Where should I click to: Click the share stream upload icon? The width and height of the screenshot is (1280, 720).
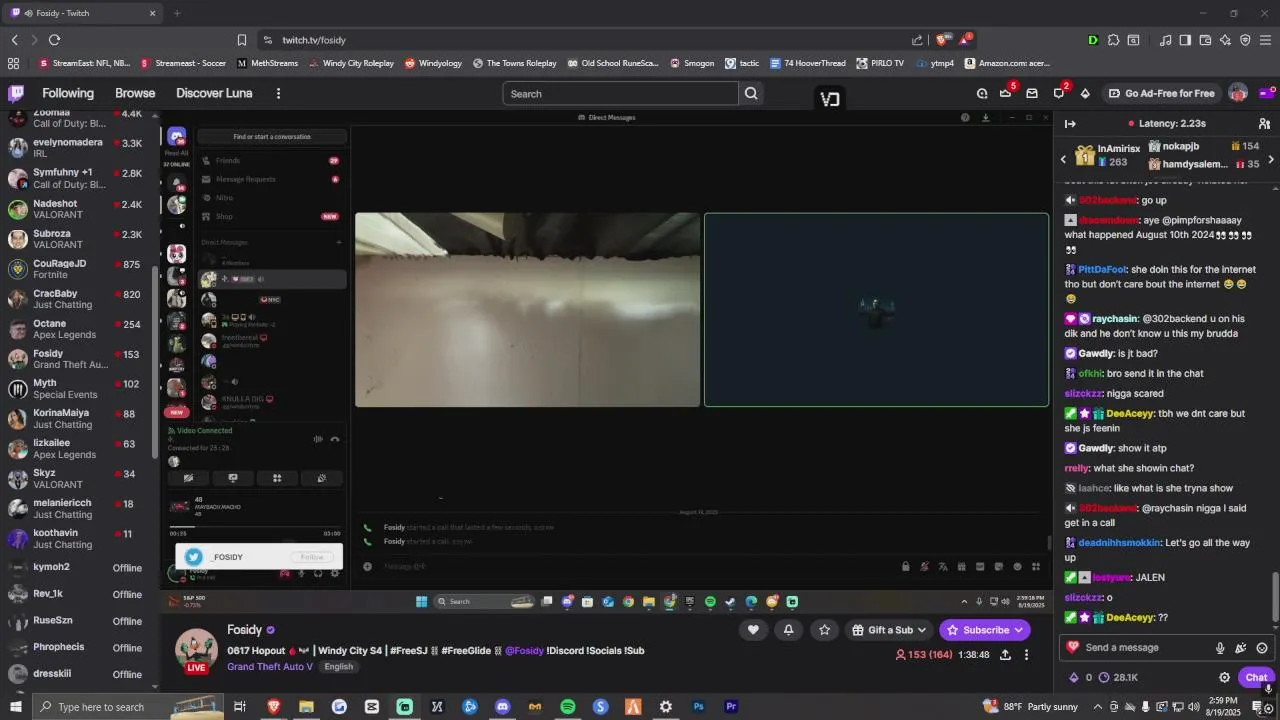point(1005,654)
